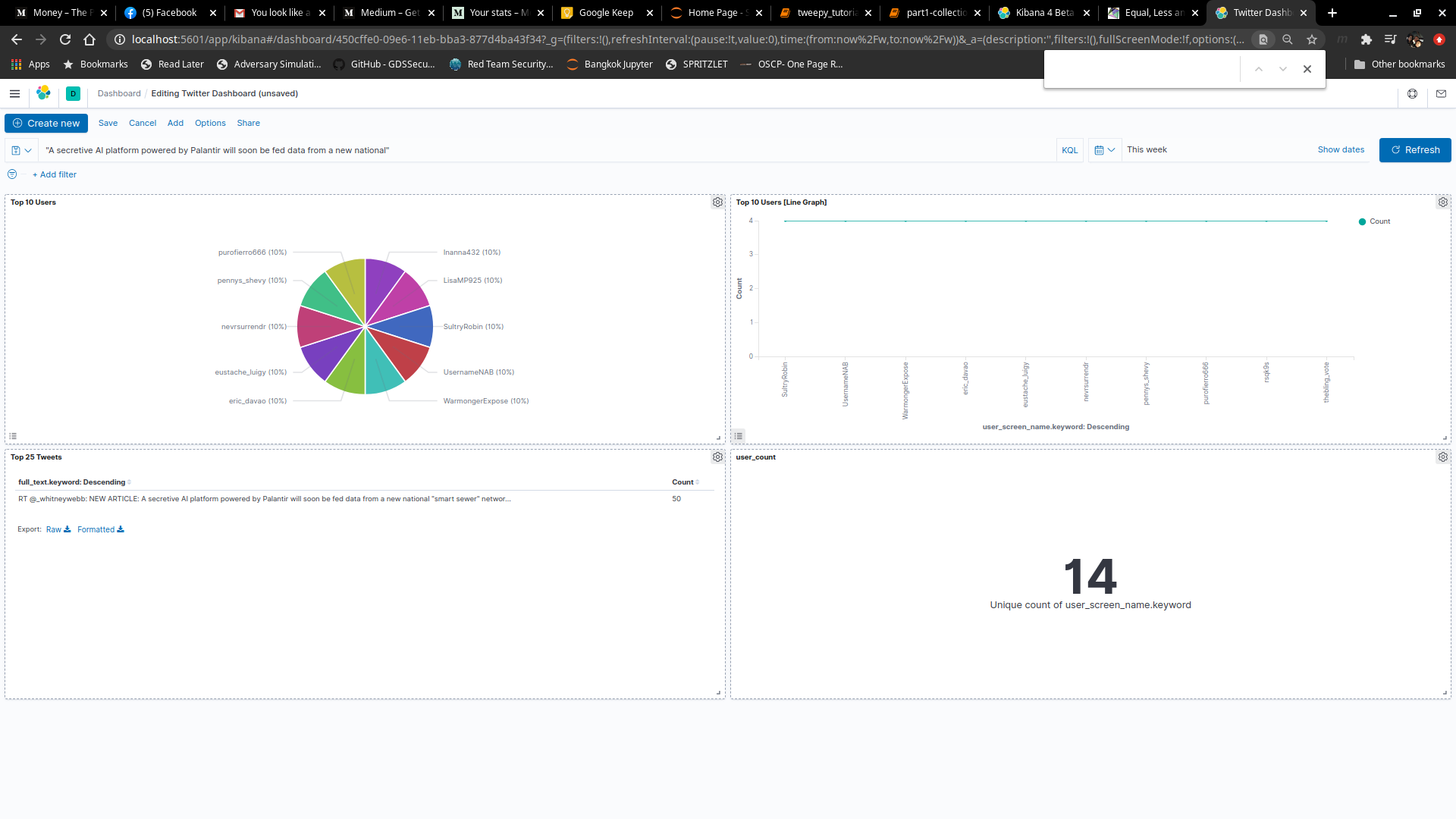Toggle Count series in line graph legend

click(1379, 221)
